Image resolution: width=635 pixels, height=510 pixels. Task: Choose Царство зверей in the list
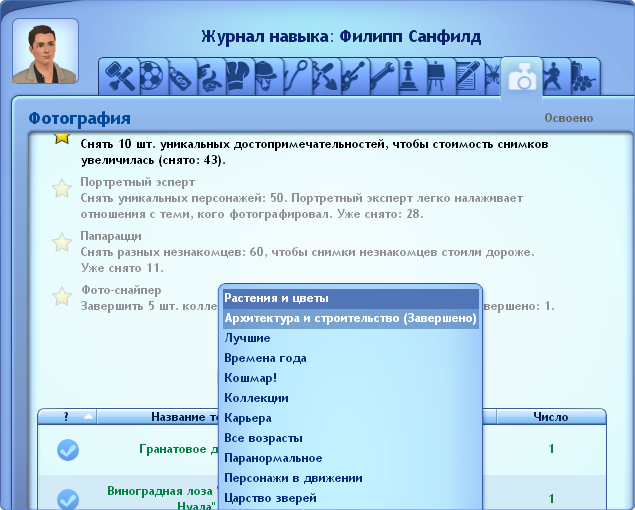coord(351,498)
